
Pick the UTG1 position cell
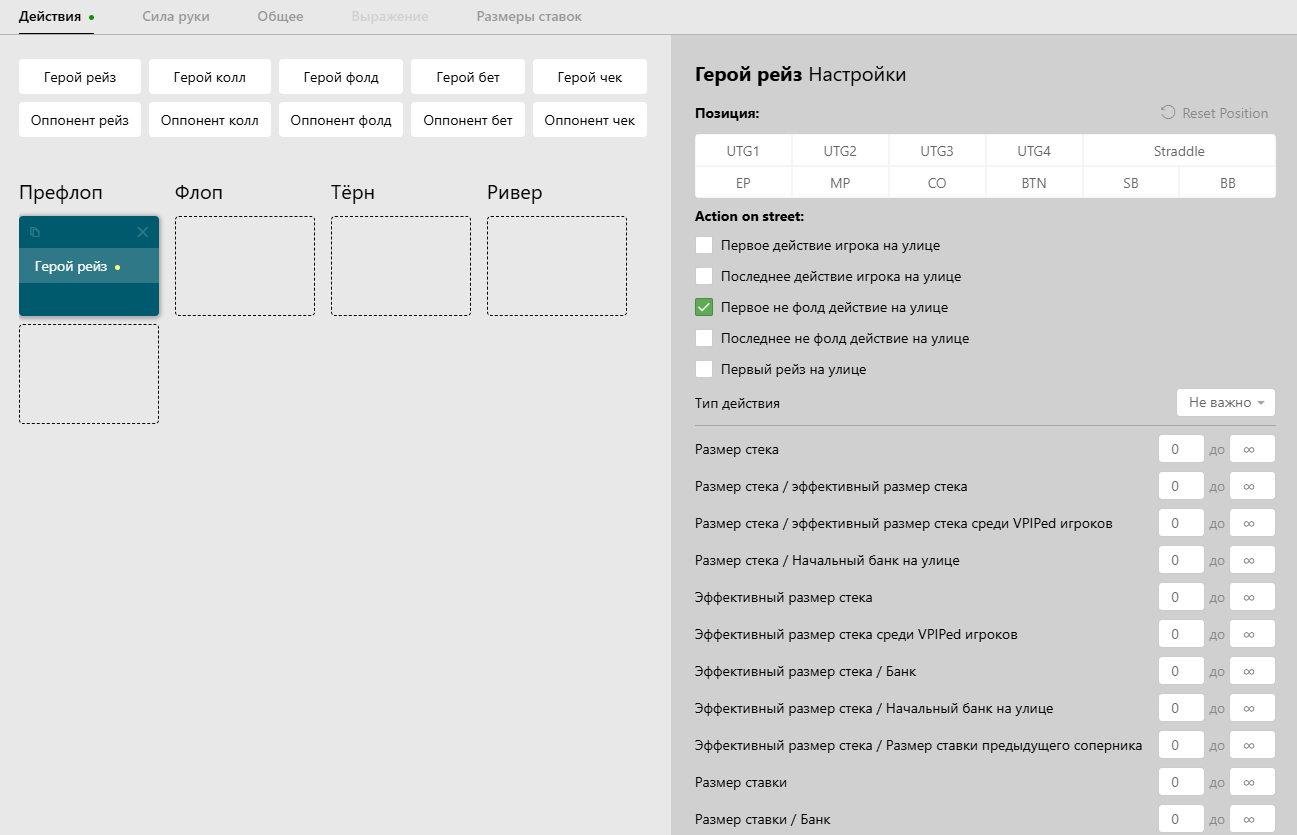(743, 151)
